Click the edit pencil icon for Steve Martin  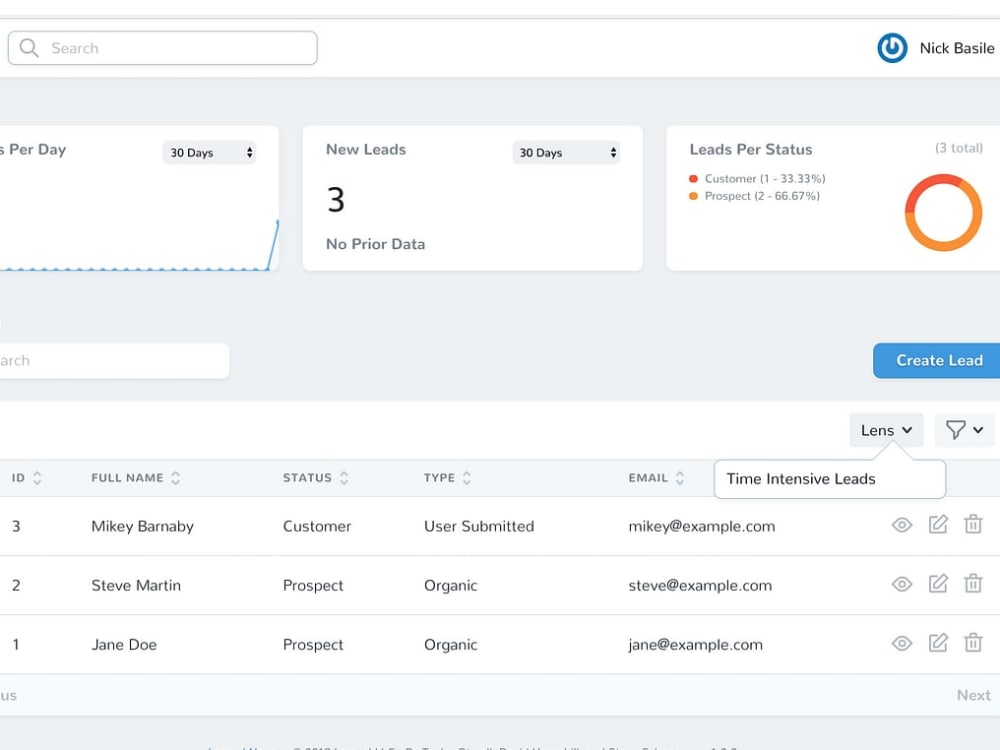938,584
